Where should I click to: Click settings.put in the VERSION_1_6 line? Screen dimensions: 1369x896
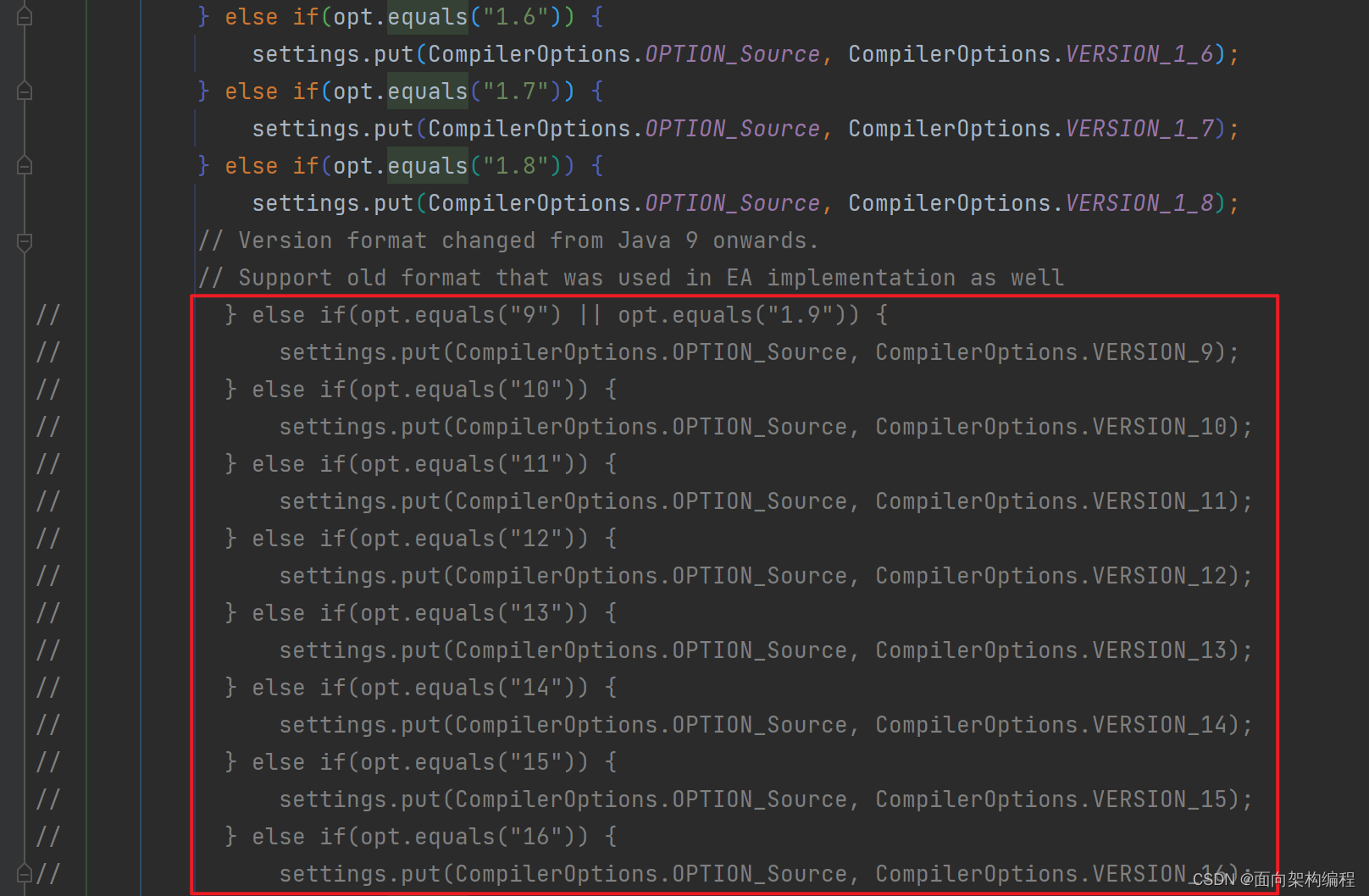[x=333, y=54]
